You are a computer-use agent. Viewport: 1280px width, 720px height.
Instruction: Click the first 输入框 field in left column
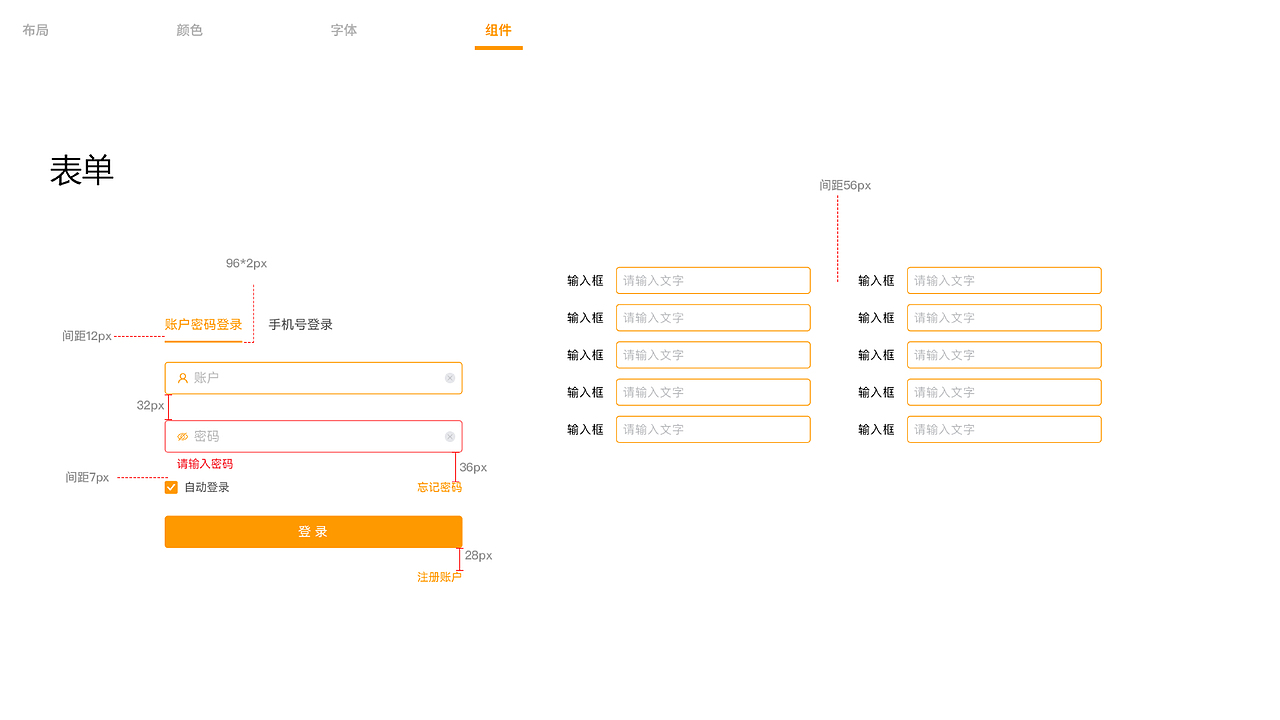pyautogui.click(x=713, y=281)
